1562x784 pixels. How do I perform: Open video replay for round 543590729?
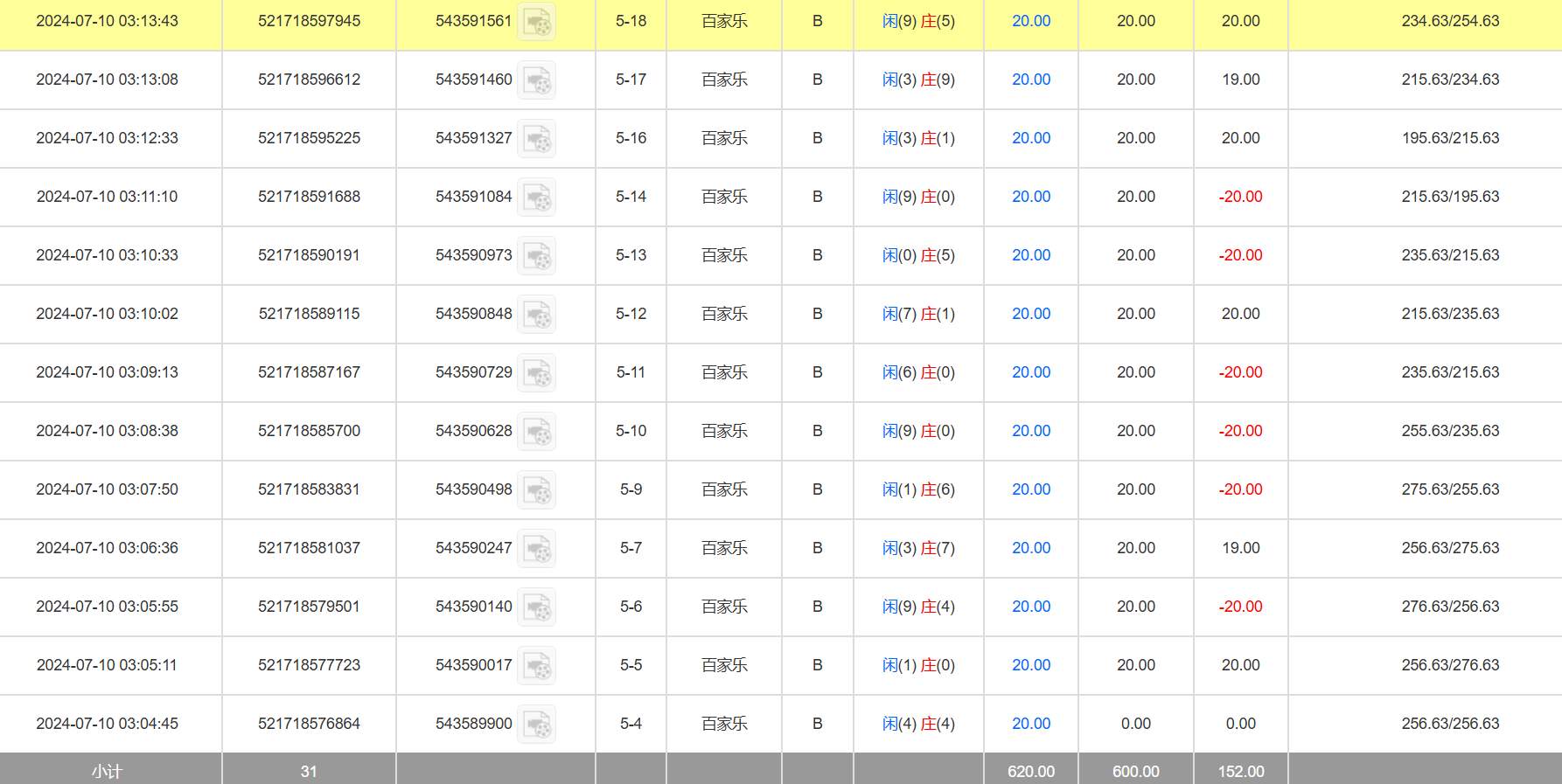[x=536, y=373]
